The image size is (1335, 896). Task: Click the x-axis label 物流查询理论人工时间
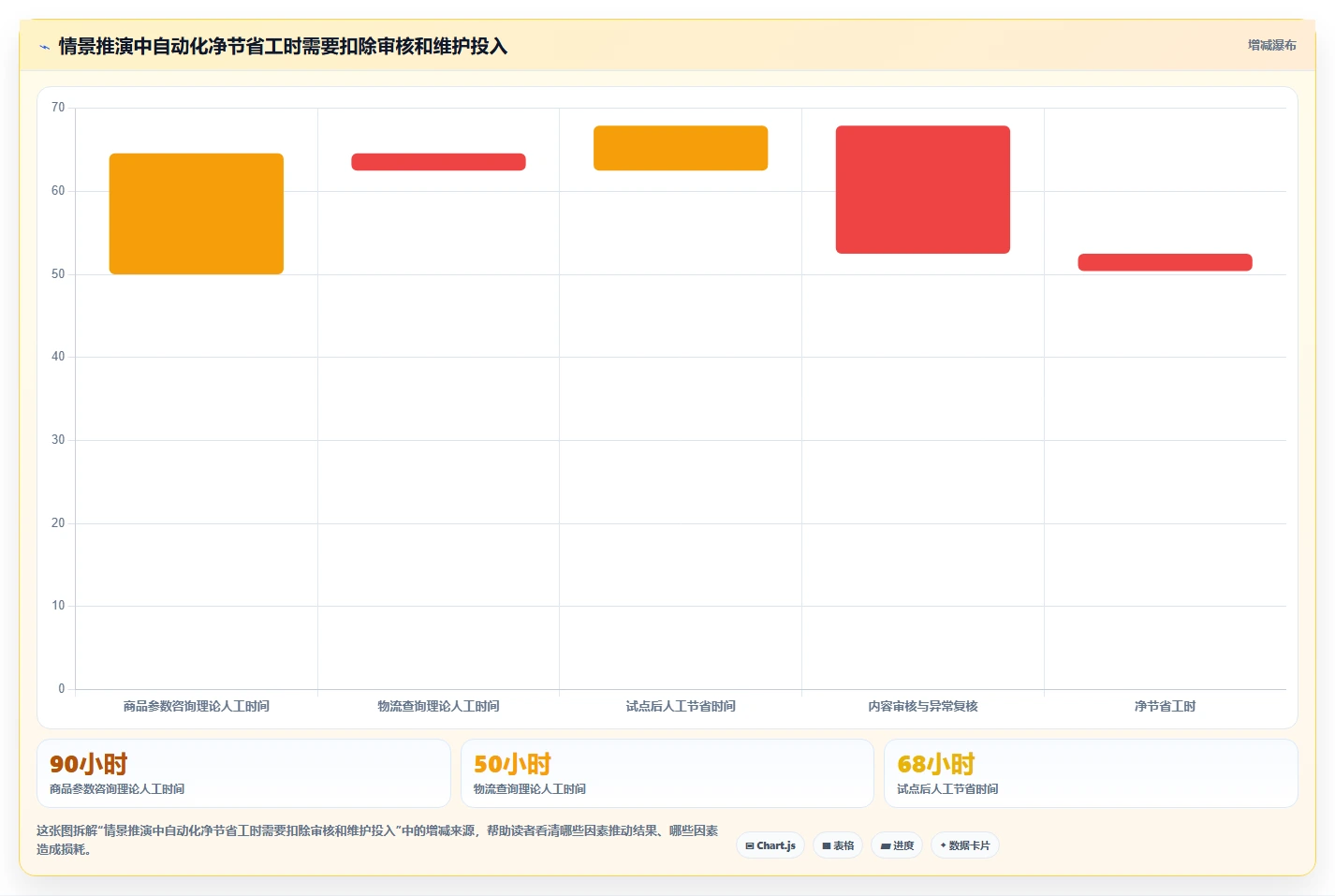click(438, 706)
